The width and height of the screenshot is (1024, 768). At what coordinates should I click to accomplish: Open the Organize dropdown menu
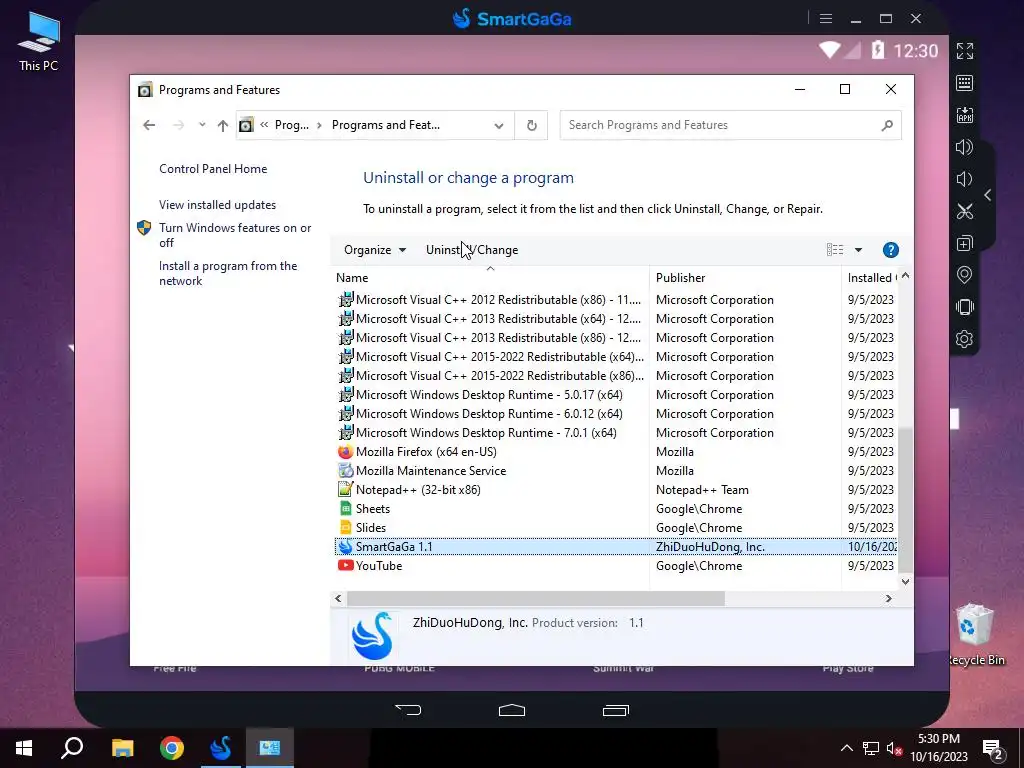click(x=375, y=250)
